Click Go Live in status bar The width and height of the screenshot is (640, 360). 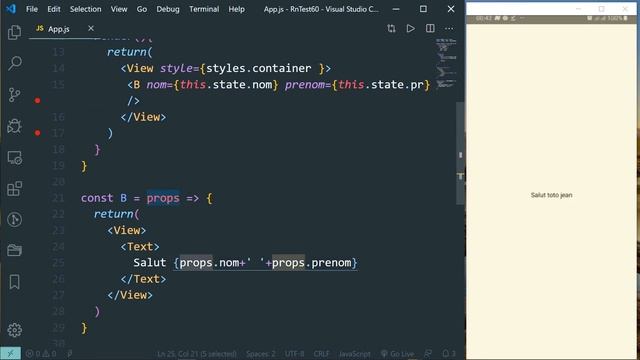click(397, 353)
